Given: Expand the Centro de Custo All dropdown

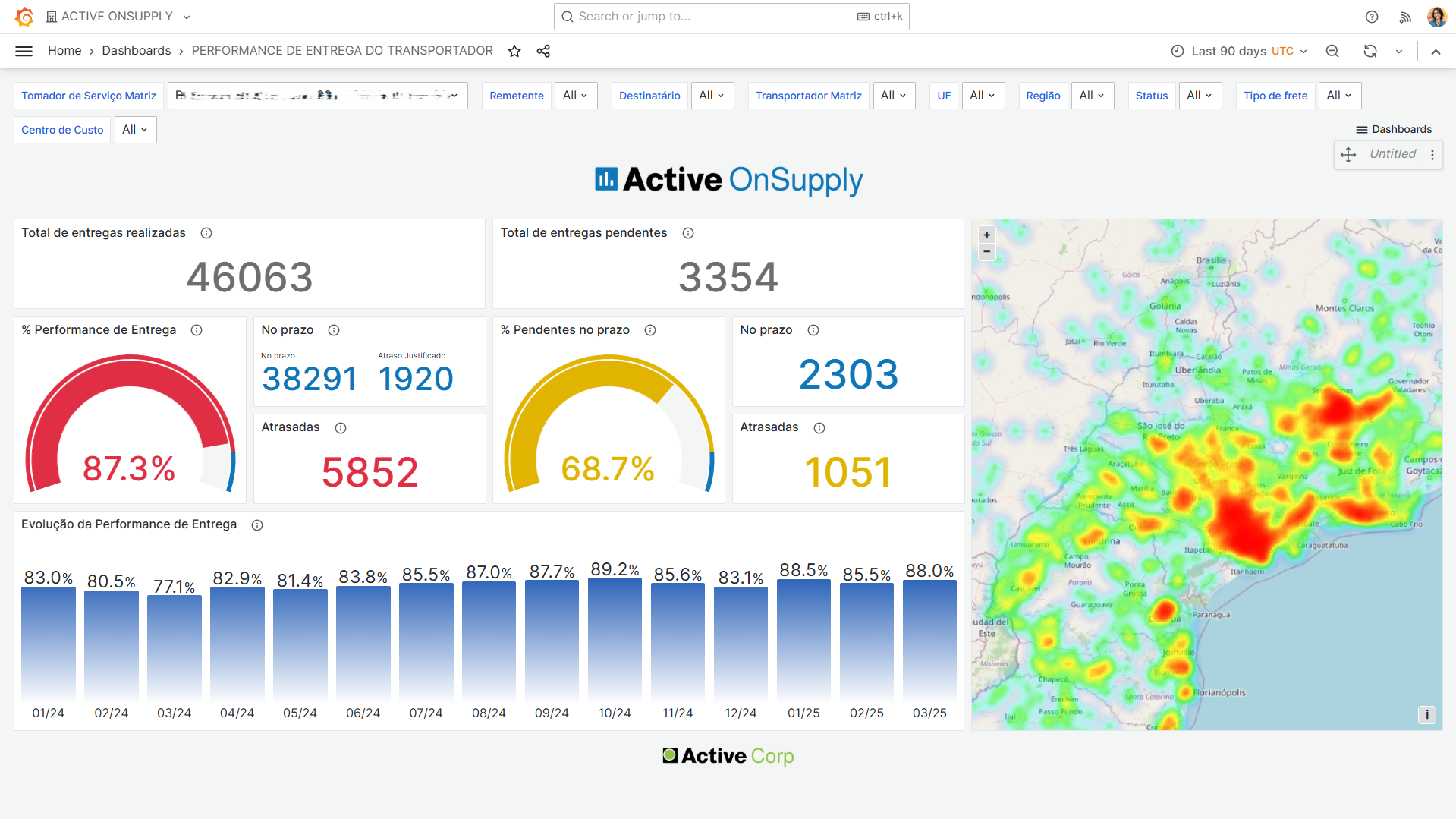Looking at the screenshot, I should [x=136, y=130].
